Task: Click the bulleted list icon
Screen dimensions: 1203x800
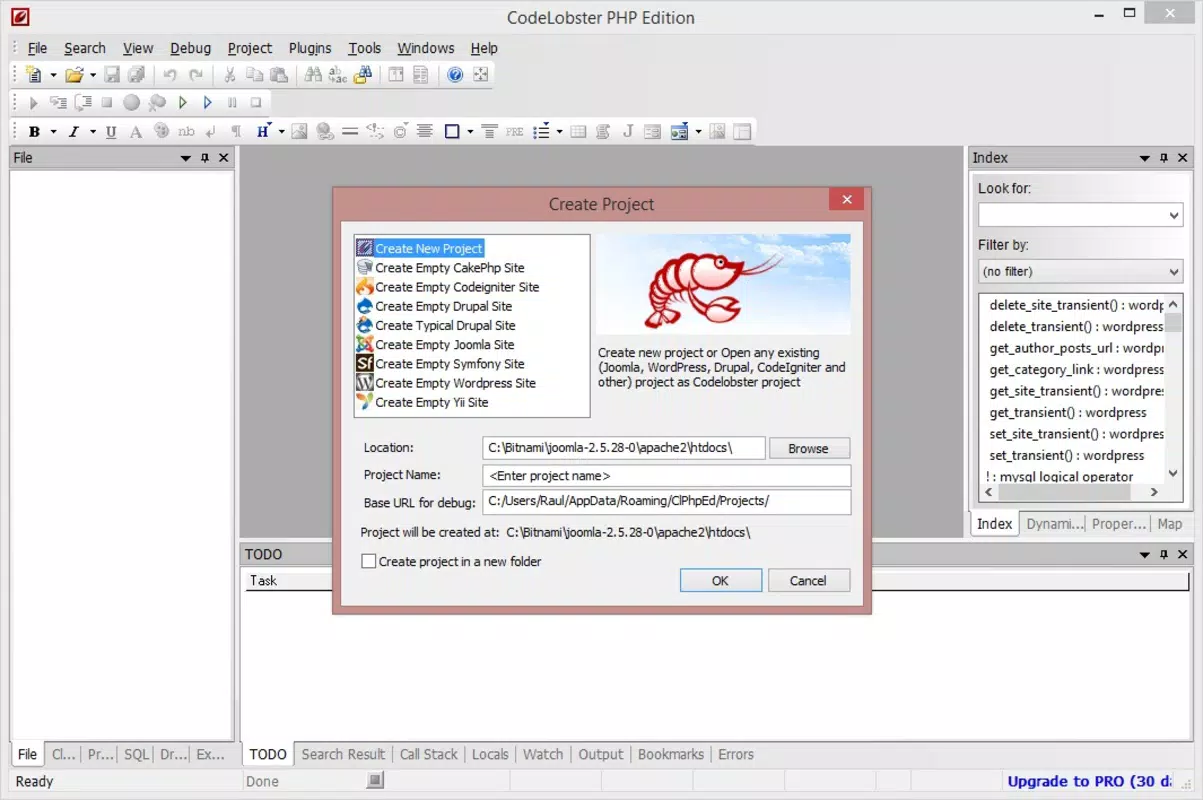Action: 541,131
